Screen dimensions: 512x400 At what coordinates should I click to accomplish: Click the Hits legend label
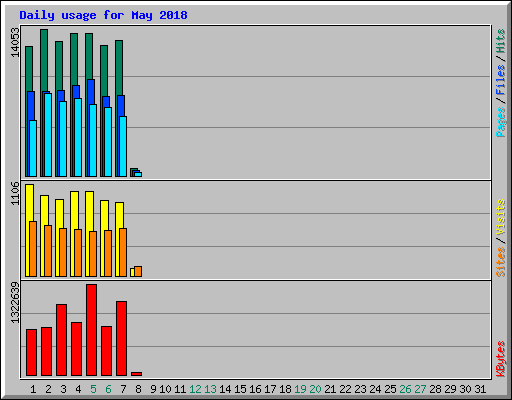click(x=501, y=41)
